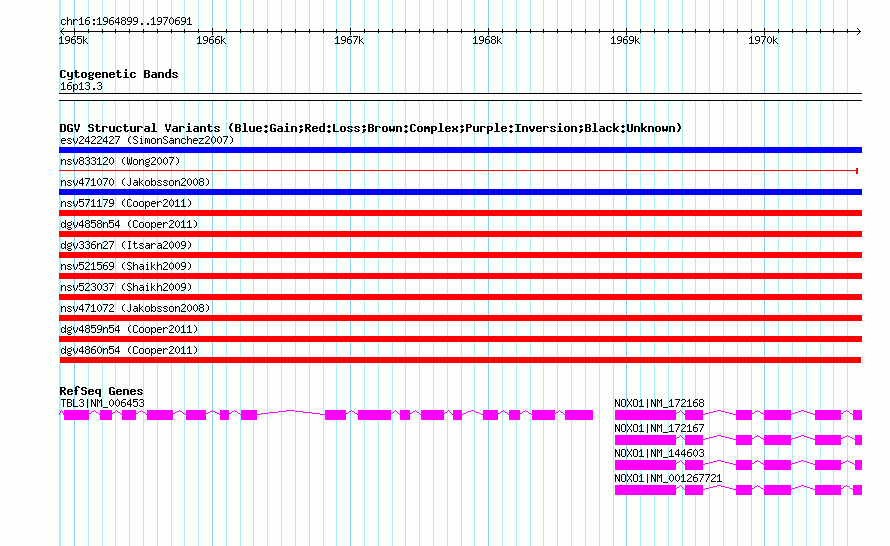Click the nsv523037 (Shaikh2009) label
This screenshot has height=546, width=890.
(126, 287)
